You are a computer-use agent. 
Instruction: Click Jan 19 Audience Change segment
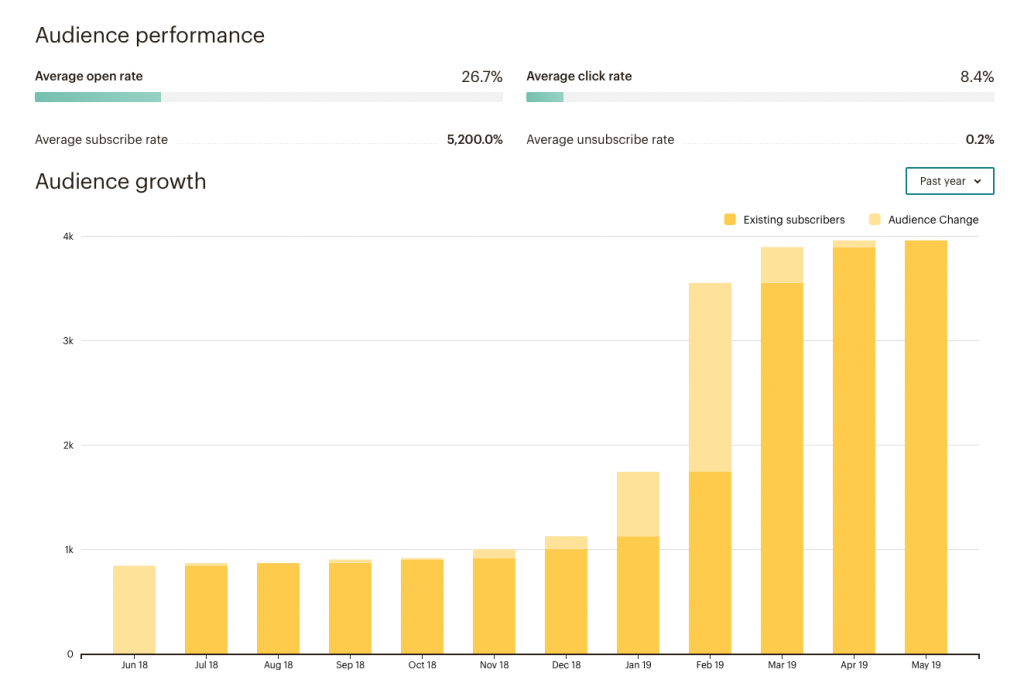tap(638, 504)
